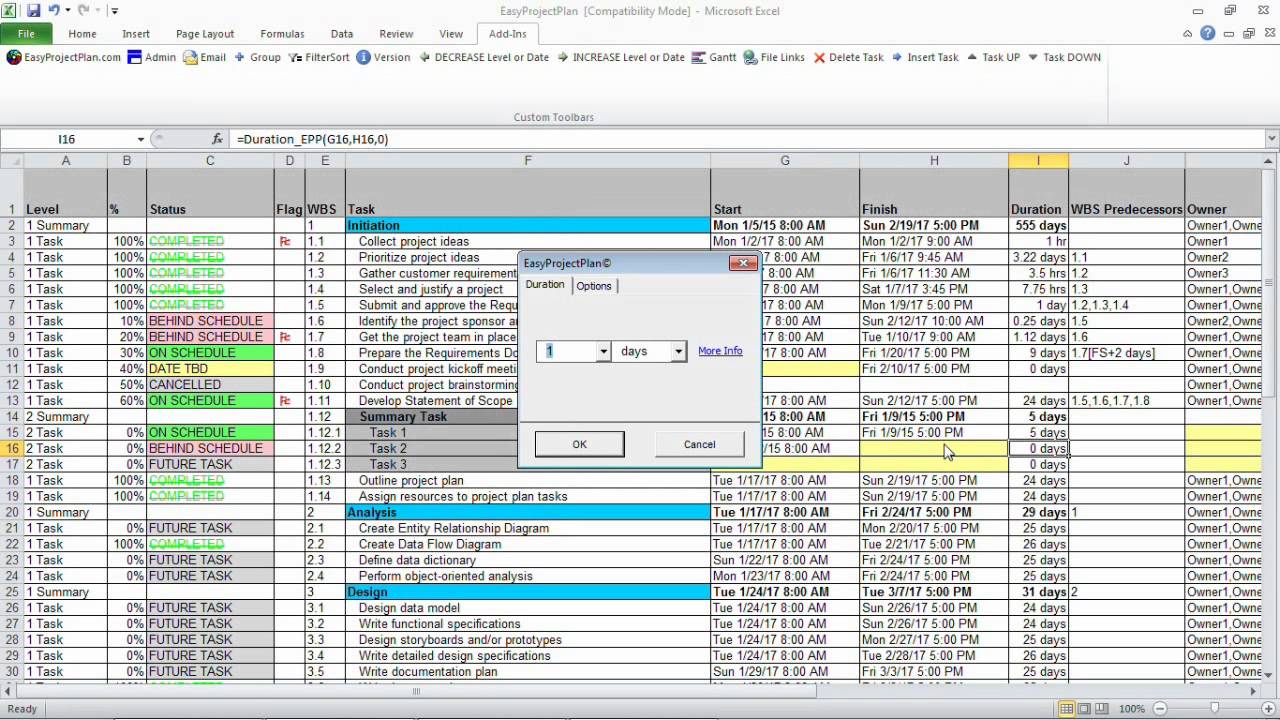The image size is (1280, 720).
Task: Click the Save icon in Quick Access
Action: [x=33, y=10]
